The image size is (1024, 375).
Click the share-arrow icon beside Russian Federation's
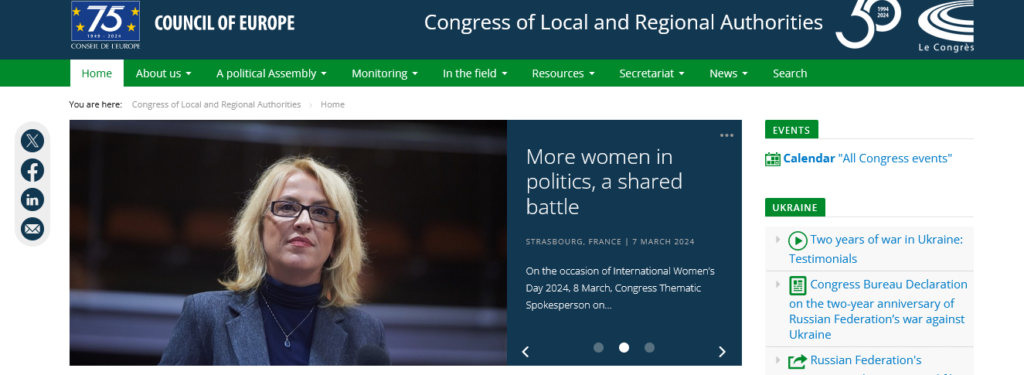tap(797, 361)
